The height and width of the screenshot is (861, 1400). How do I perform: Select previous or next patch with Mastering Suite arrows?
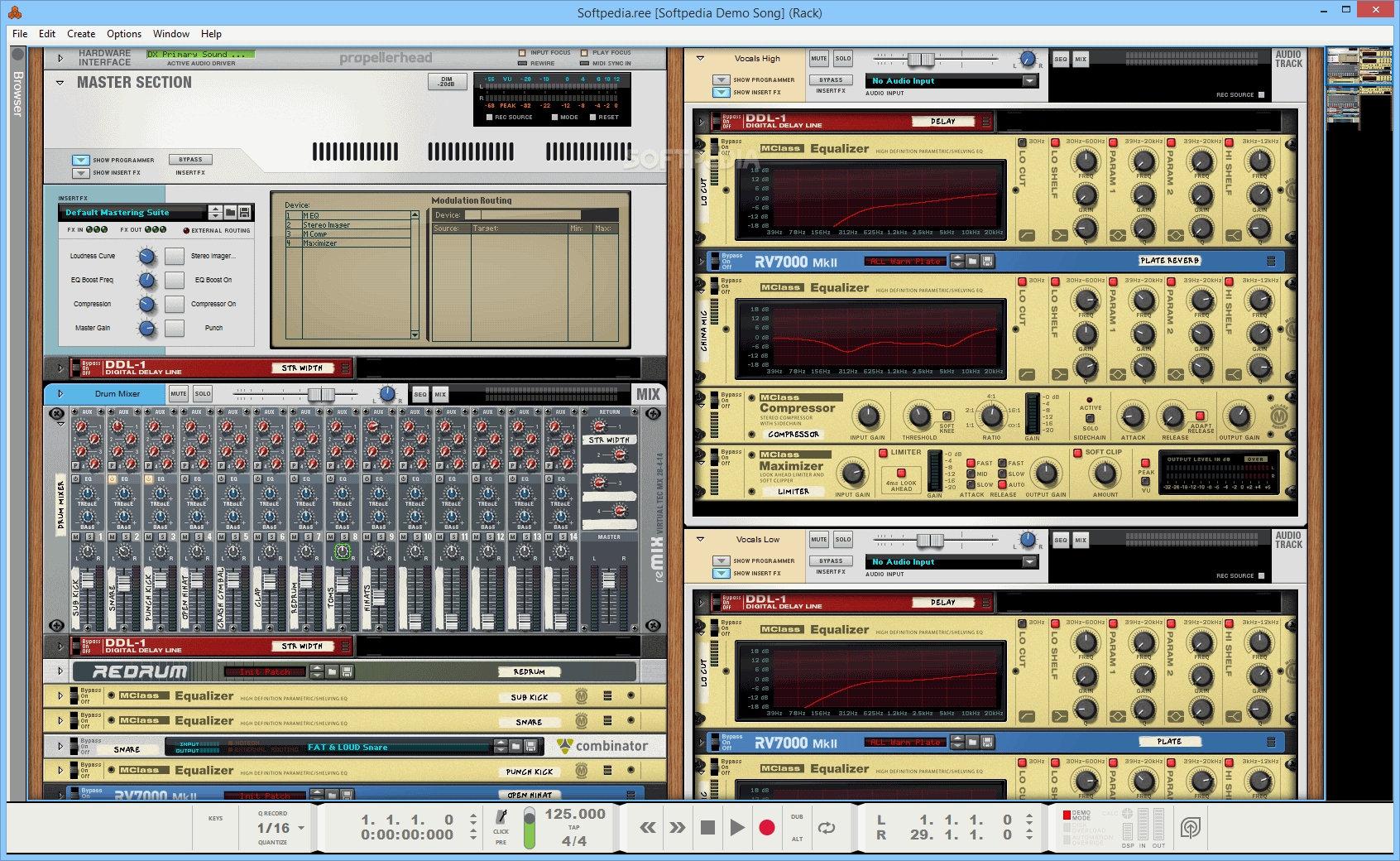tap(216, 213)
